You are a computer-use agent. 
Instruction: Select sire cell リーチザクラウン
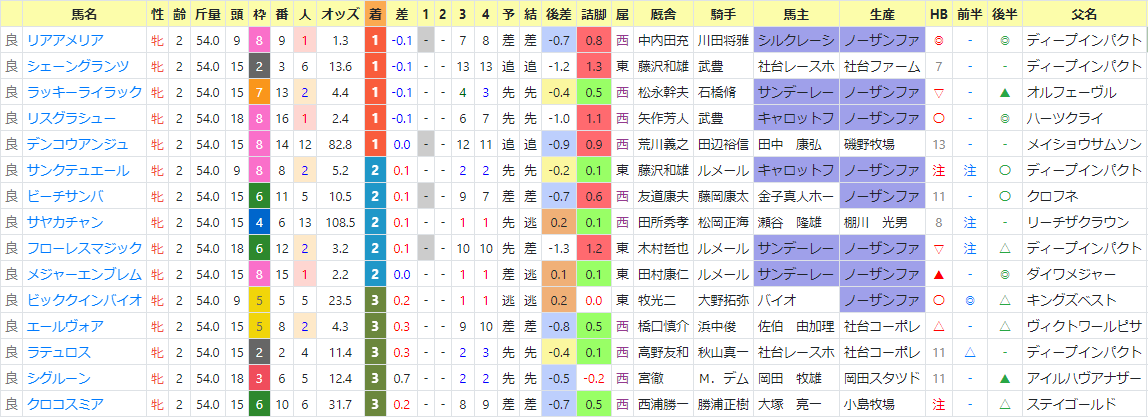pos(1084,222)
